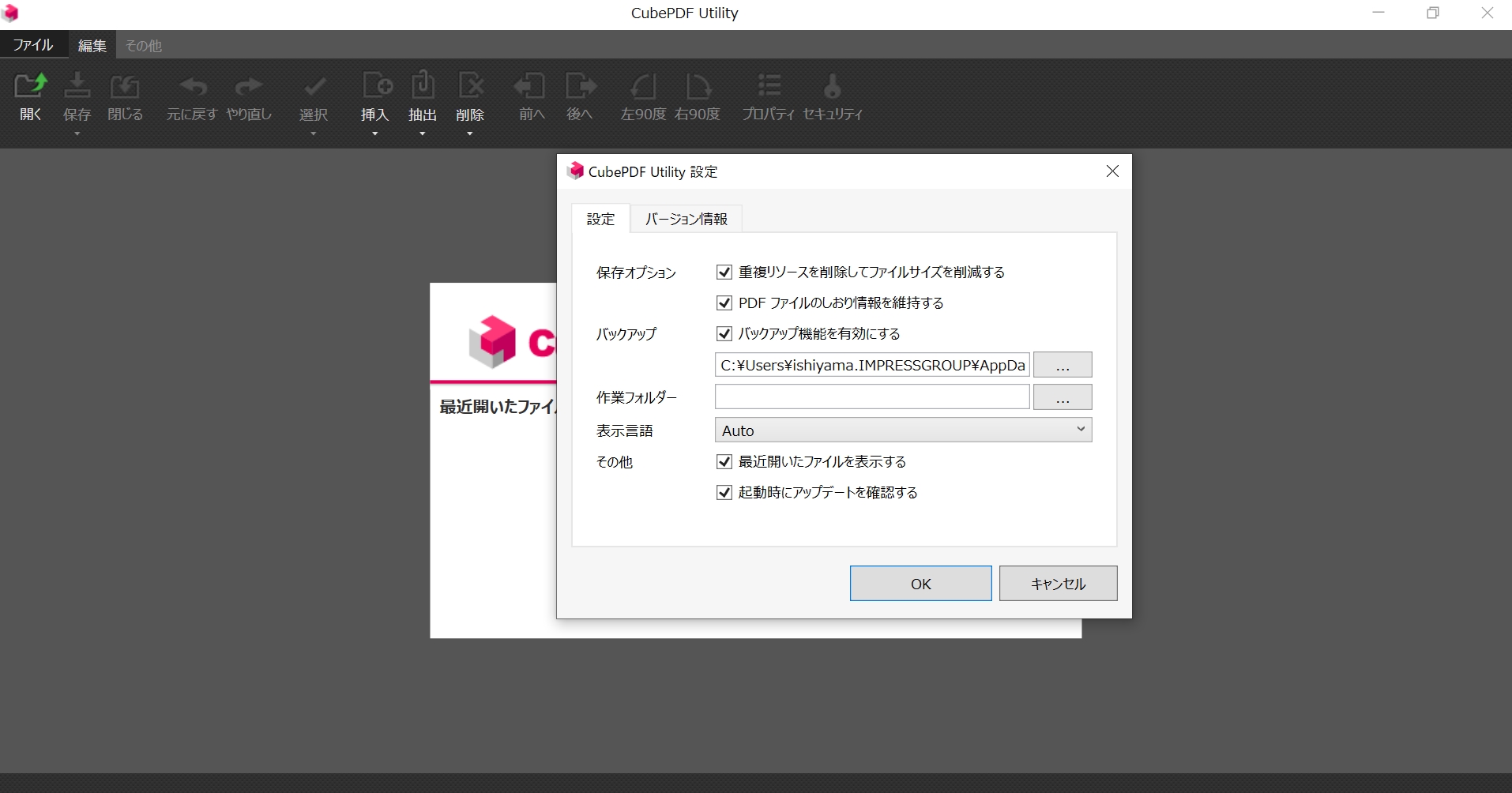Click the Open (開く) toolbar icon
Image resolution: width=1512 pixels, height=793 pixels.
click(x=31, y=85)
